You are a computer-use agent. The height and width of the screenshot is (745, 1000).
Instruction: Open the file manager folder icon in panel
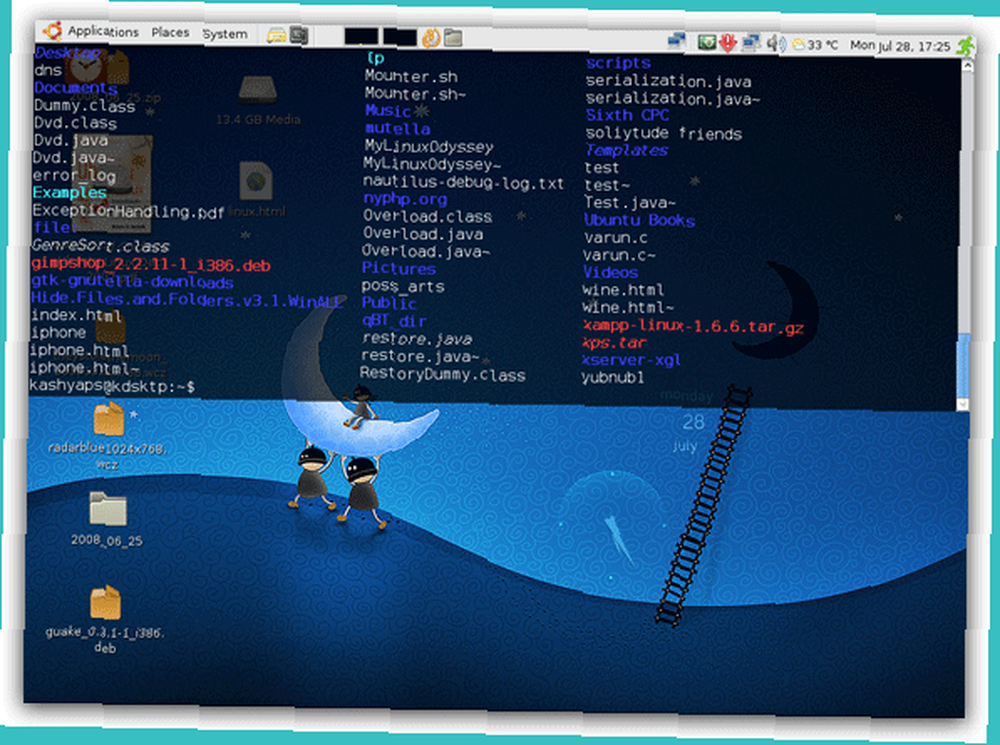(x=453, y=38)
